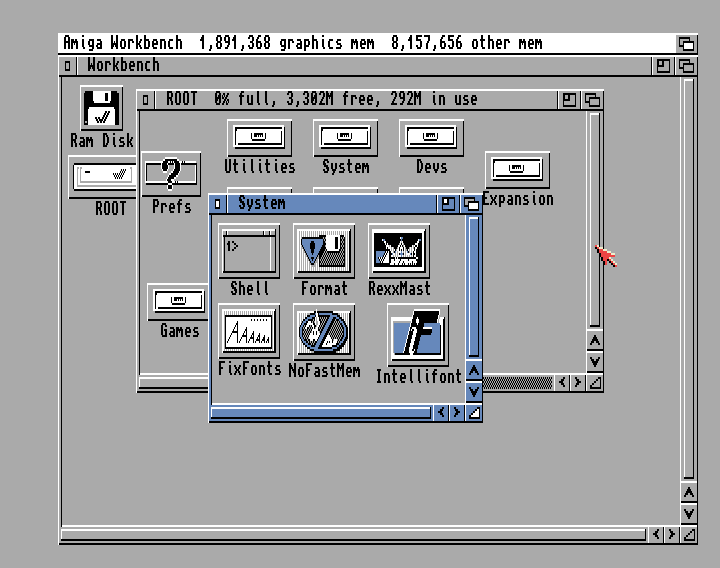Image resolution: width=720 pixels, height=568 pixels.
Task: Click the System window zoom gadget
Action: (x=448, y=203)
